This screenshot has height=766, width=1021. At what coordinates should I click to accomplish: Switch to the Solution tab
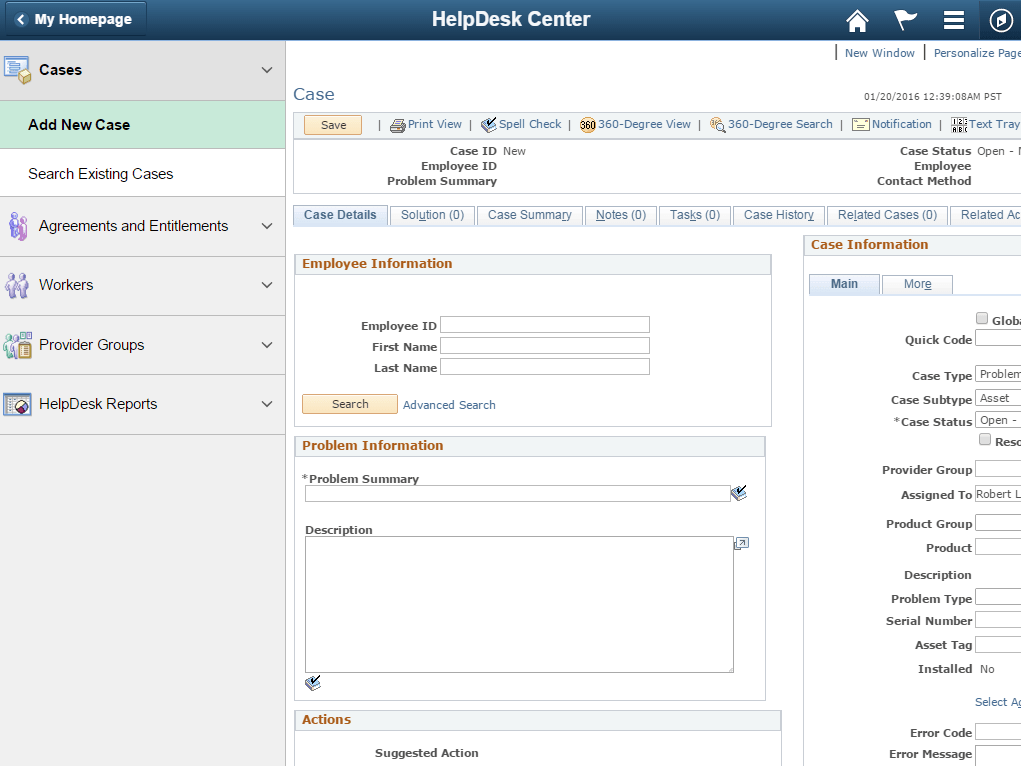coord(431,214)
